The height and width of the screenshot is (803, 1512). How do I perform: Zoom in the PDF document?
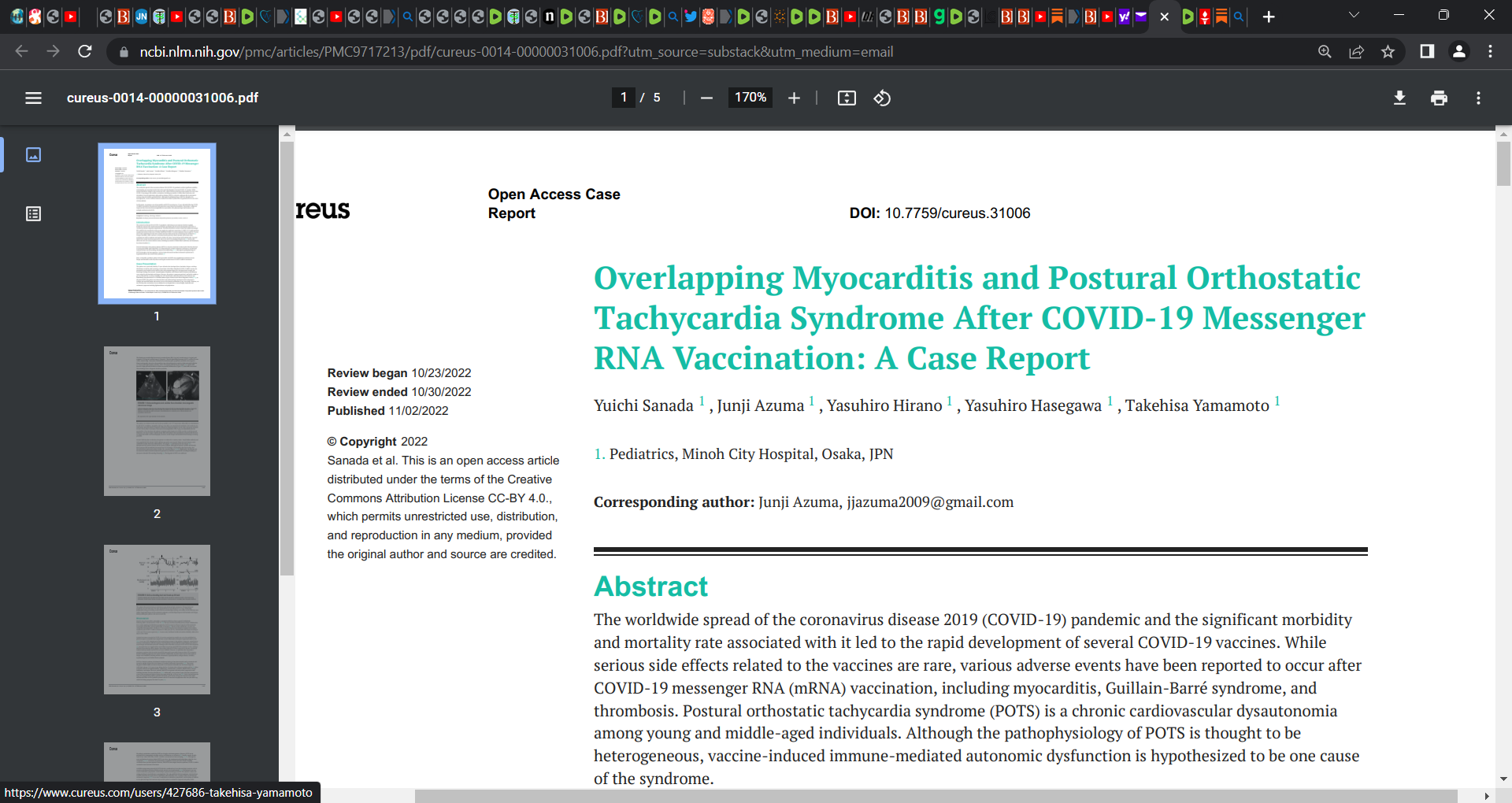[794, 98]
